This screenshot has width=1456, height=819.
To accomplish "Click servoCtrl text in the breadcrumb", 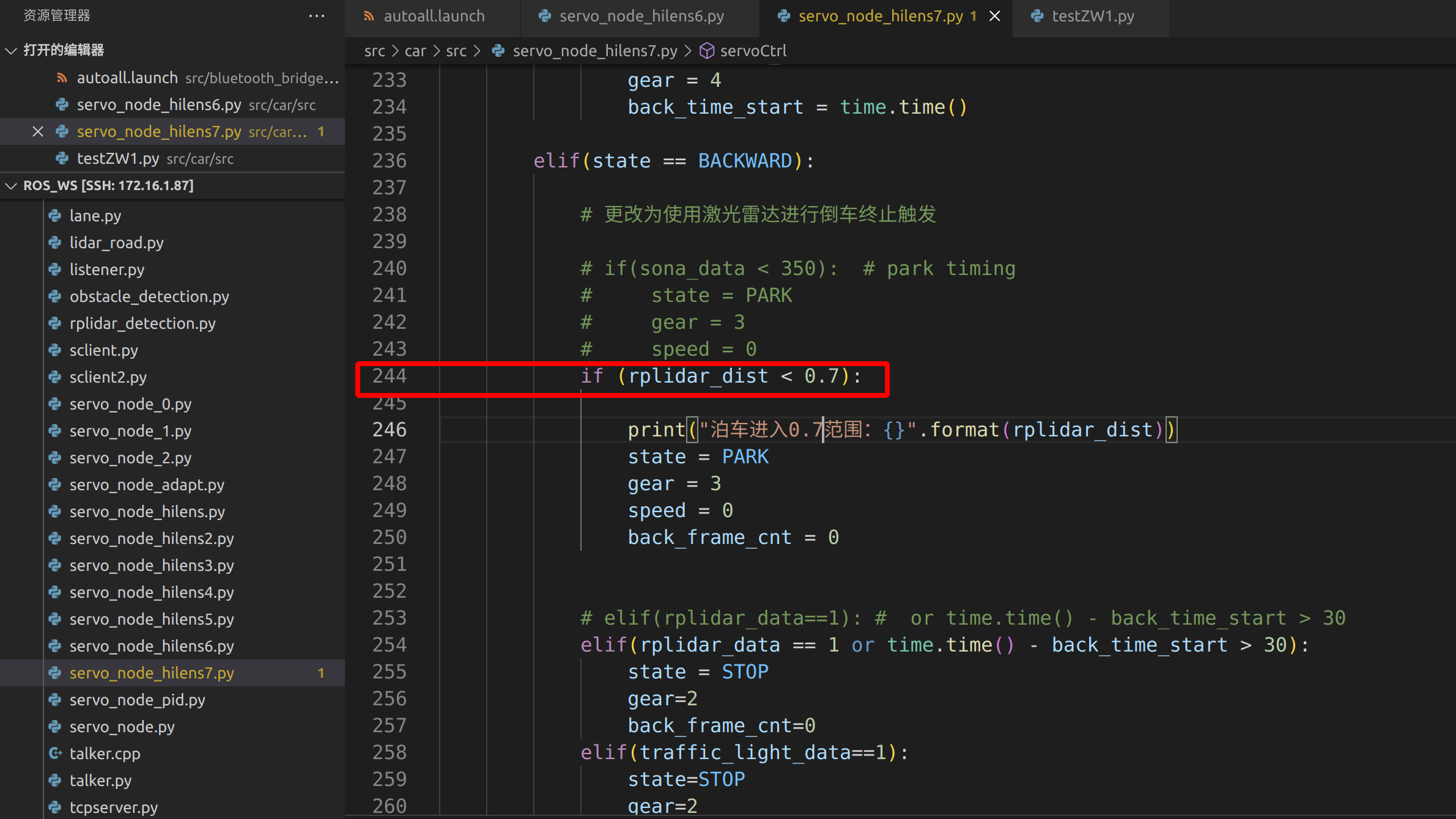I will pyautogui.click(x=753, y=51).
